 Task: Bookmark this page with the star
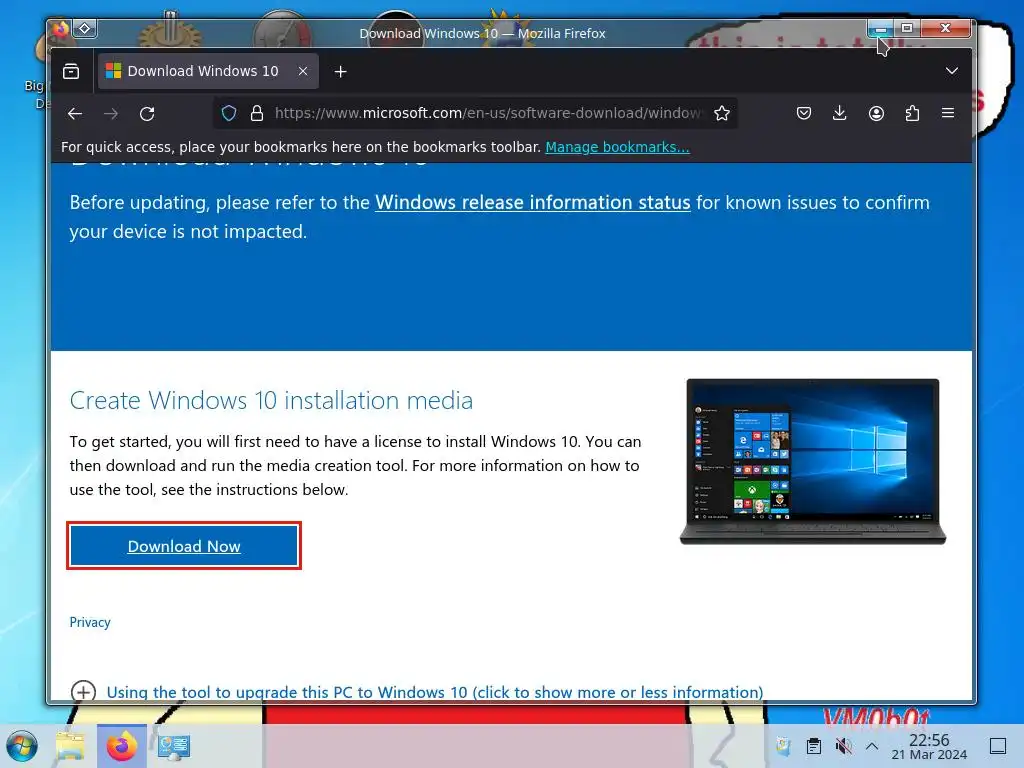722,113
